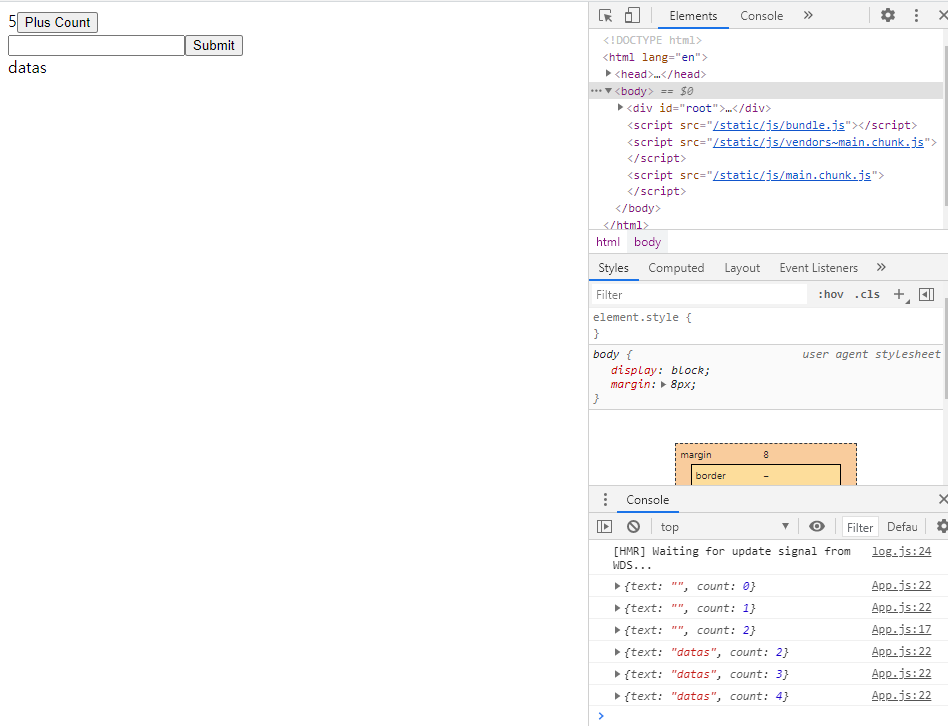
Task: Clear the console with the clear icon
Action: [x=633, y=527]
